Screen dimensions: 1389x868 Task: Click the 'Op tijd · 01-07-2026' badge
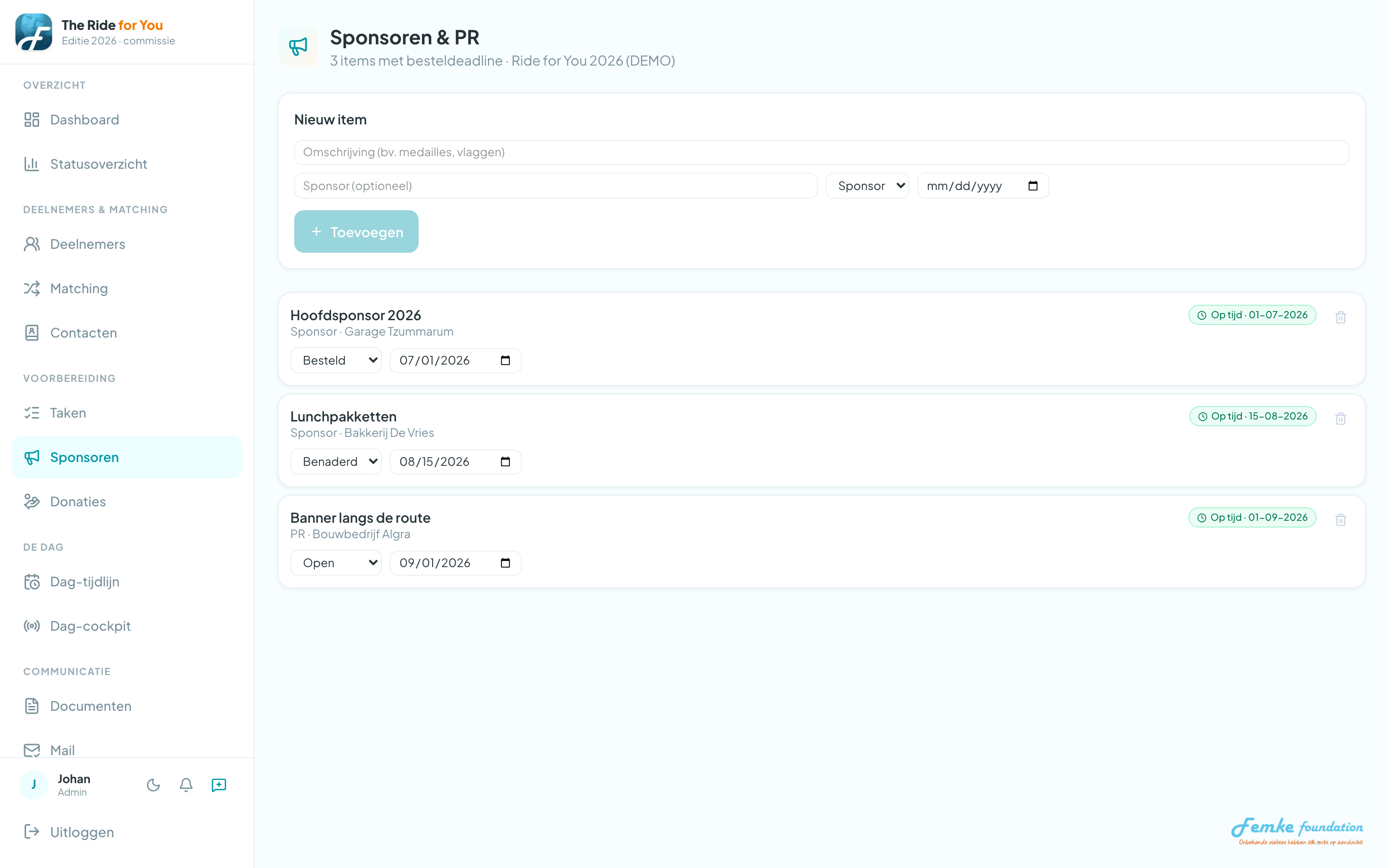tap(1252, 314)
